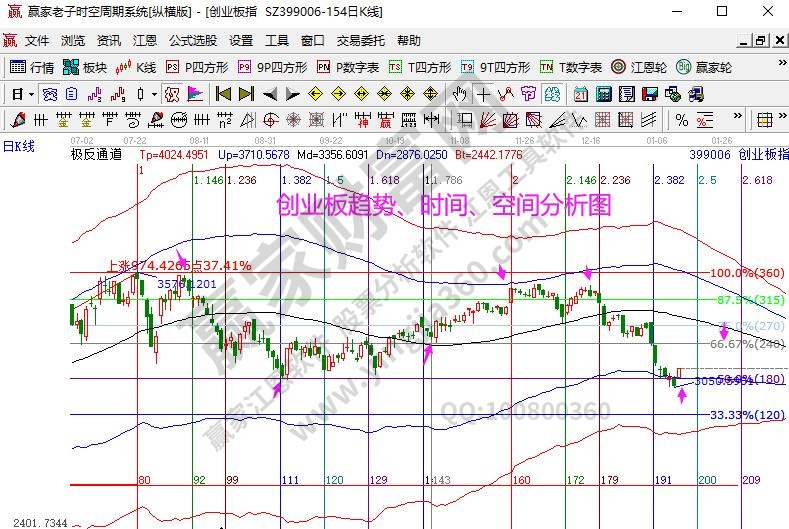Expand the 日 period dropdown arrow
The width and height of the screenshot is (789, 529).
[31, 94]
